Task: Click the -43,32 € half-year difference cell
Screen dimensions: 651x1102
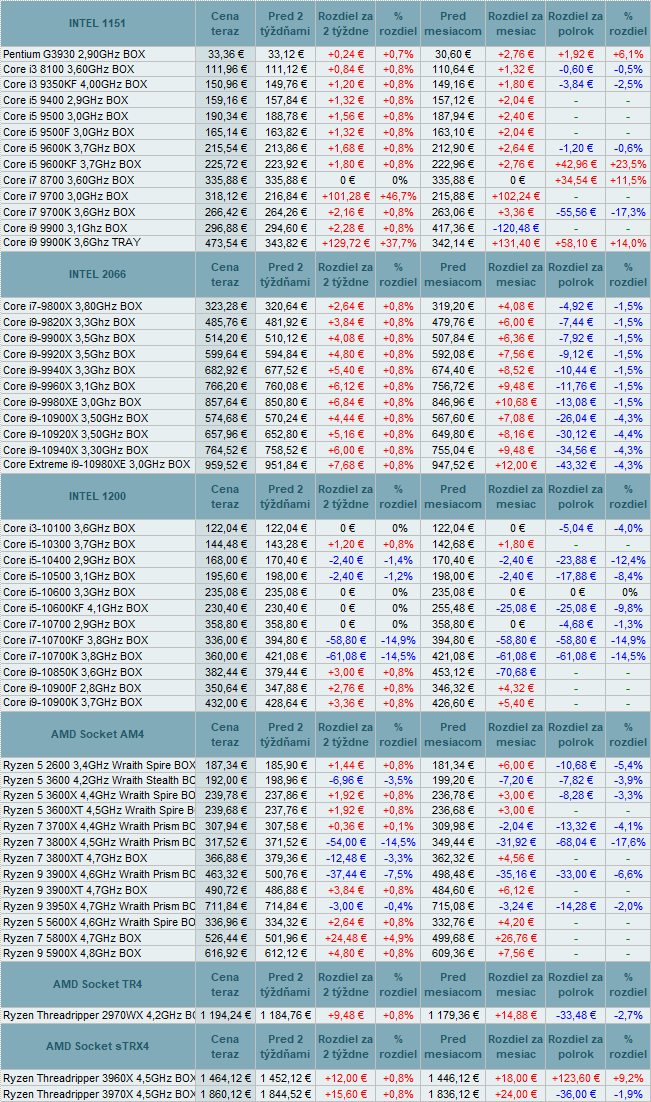Action: 576,465
